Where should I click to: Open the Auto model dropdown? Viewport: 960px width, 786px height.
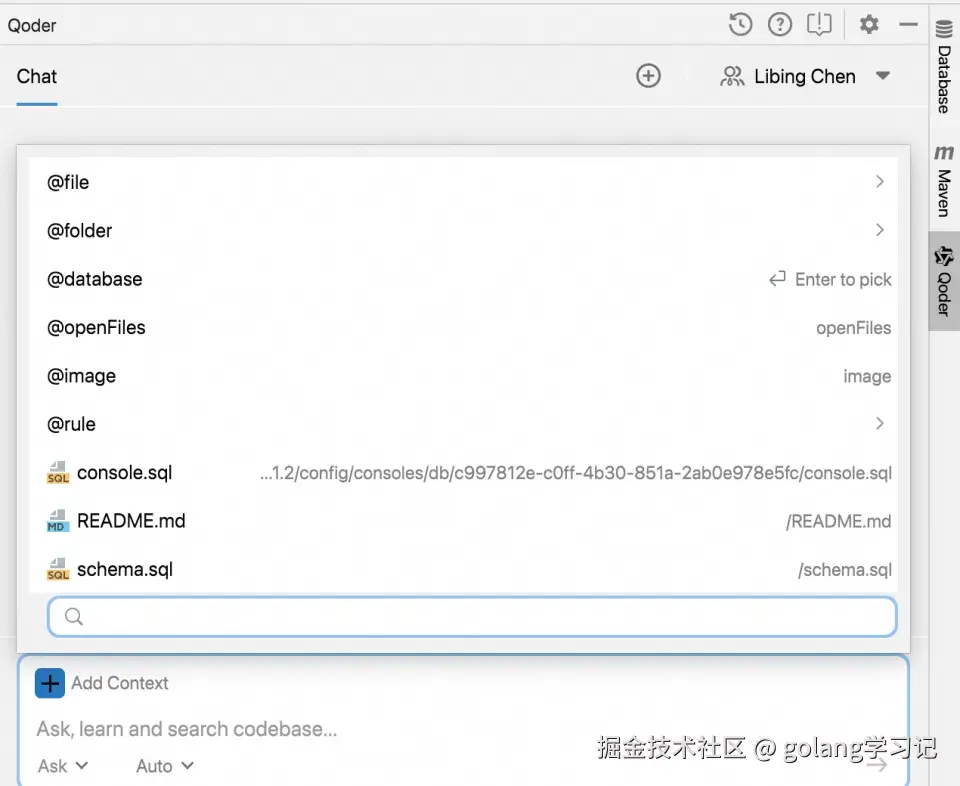tap(164, 766)
